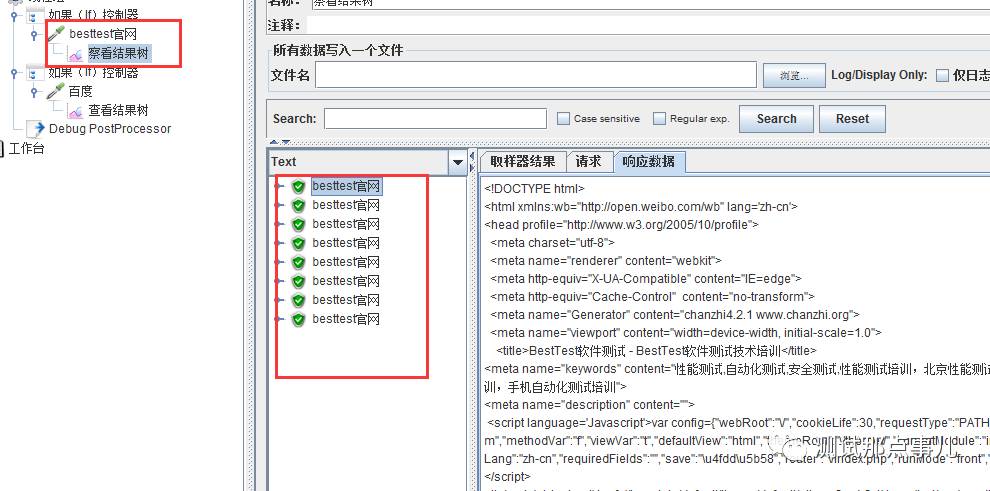990x491 pixels.
Task: Select the 工作台 workbench node
Action: (x=26, y=149)
